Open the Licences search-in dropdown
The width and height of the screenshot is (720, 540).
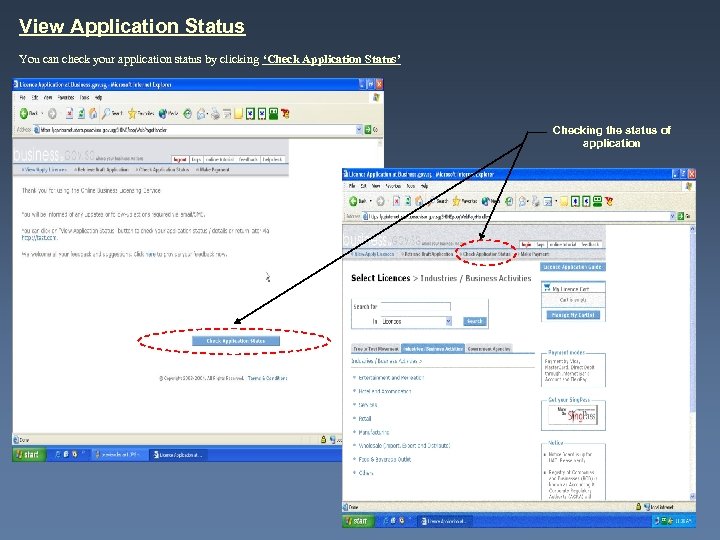(416, 321)
